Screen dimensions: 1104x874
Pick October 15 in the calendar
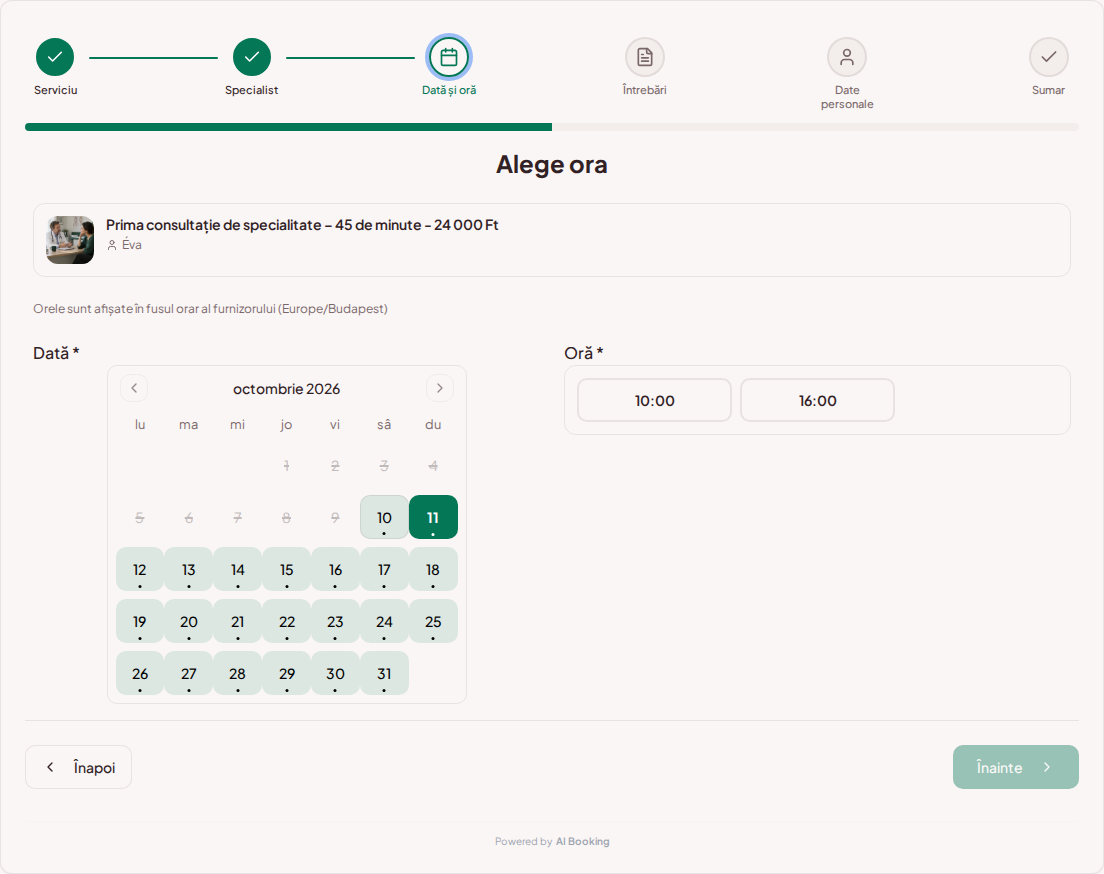click(287, 570)
